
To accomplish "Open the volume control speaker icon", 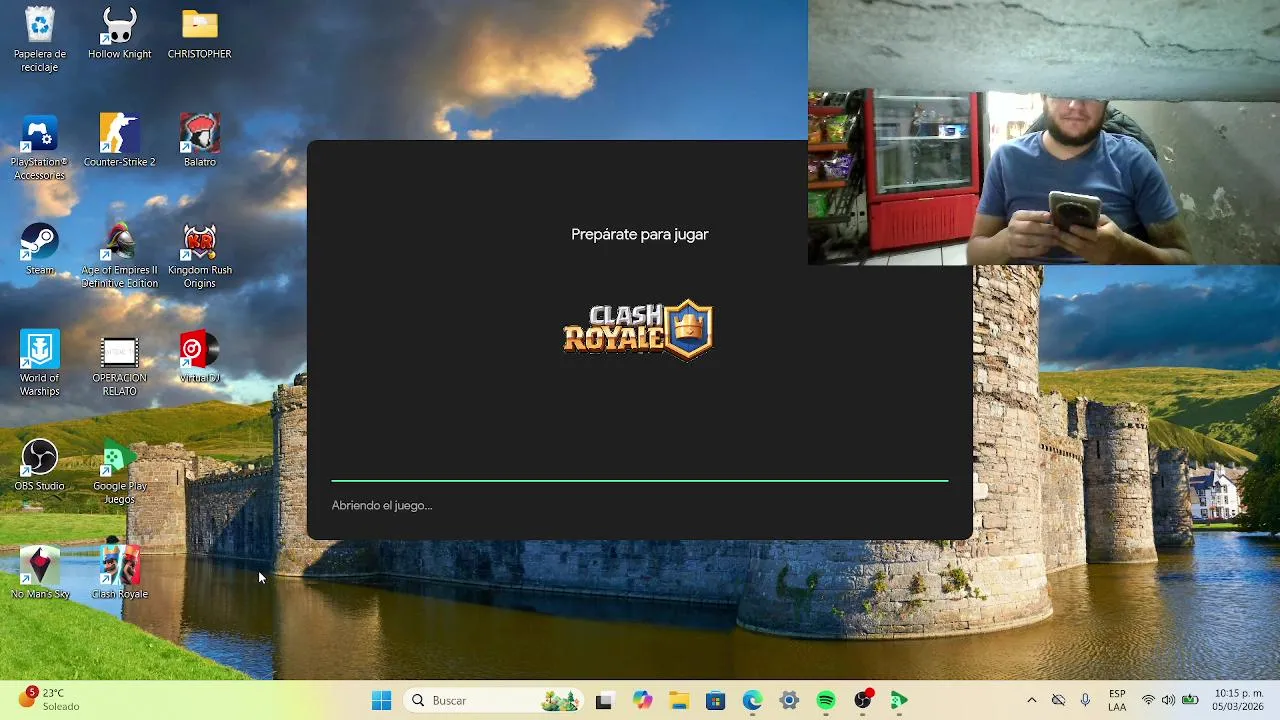I will click(1168, 701).
